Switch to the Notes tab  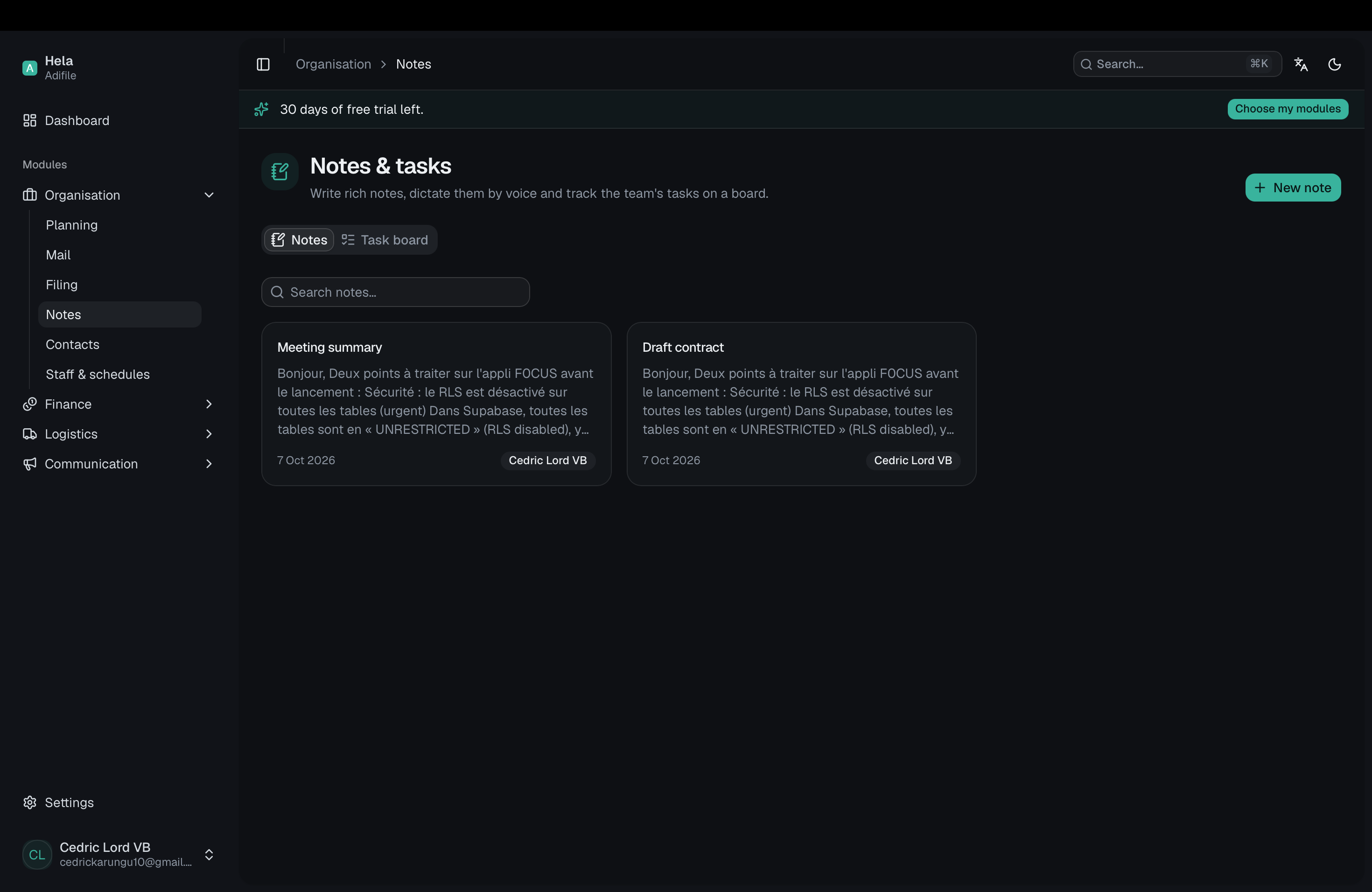click(x=299, y=240)
